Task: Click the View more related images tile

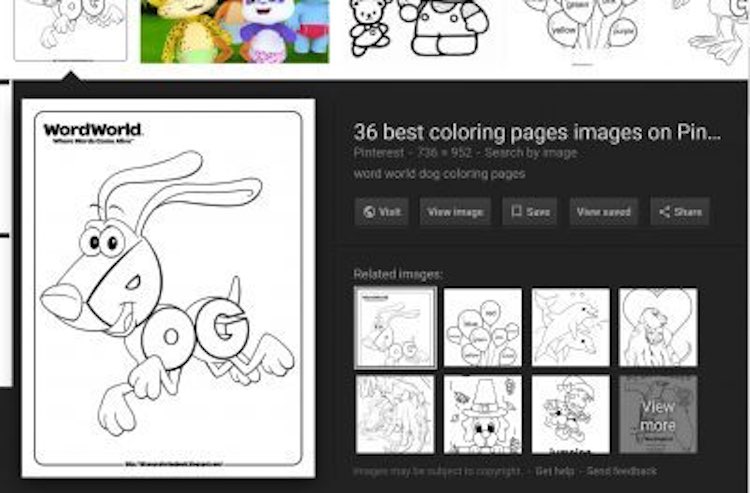Action: [658, 414]
